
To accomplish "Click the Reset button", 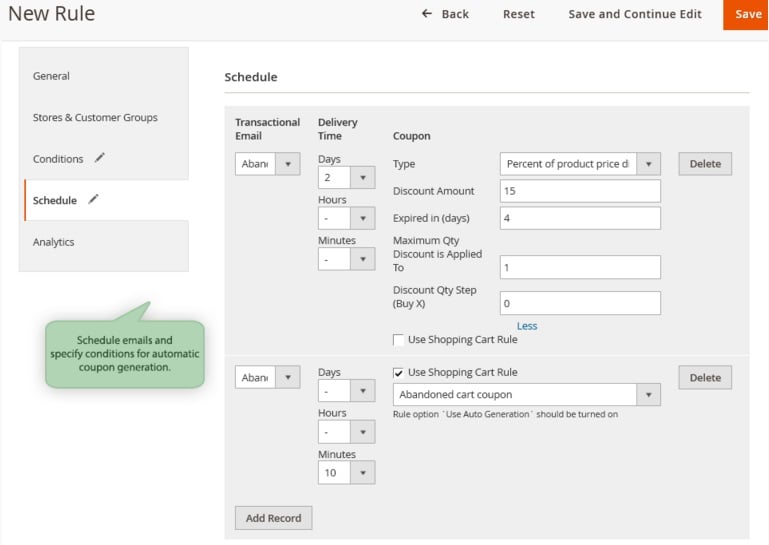I will click(519, 14).
